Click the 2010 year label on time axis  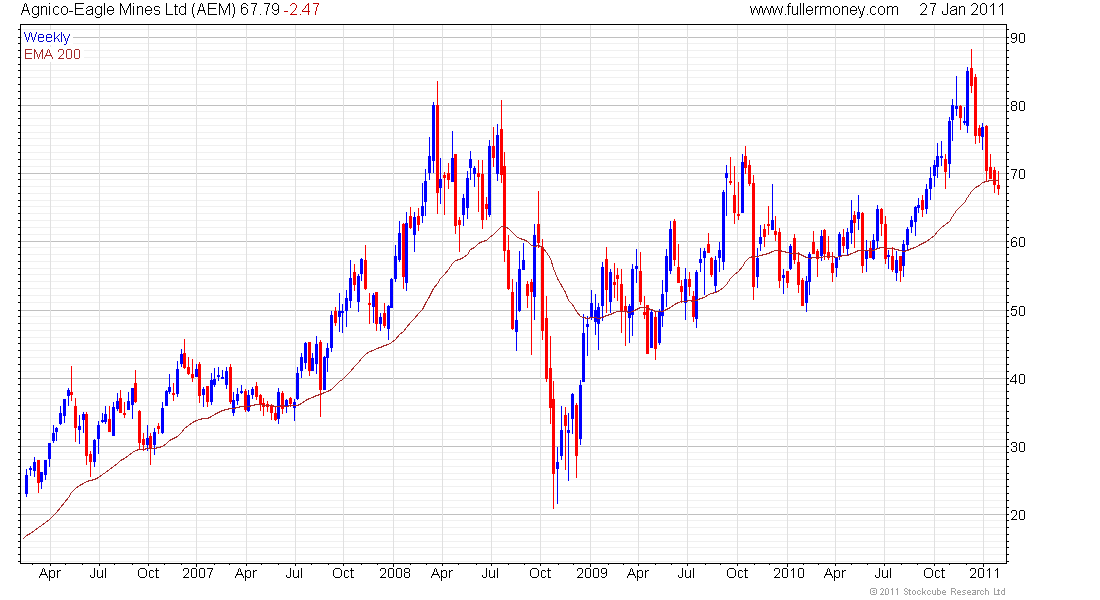coord(789,574)
